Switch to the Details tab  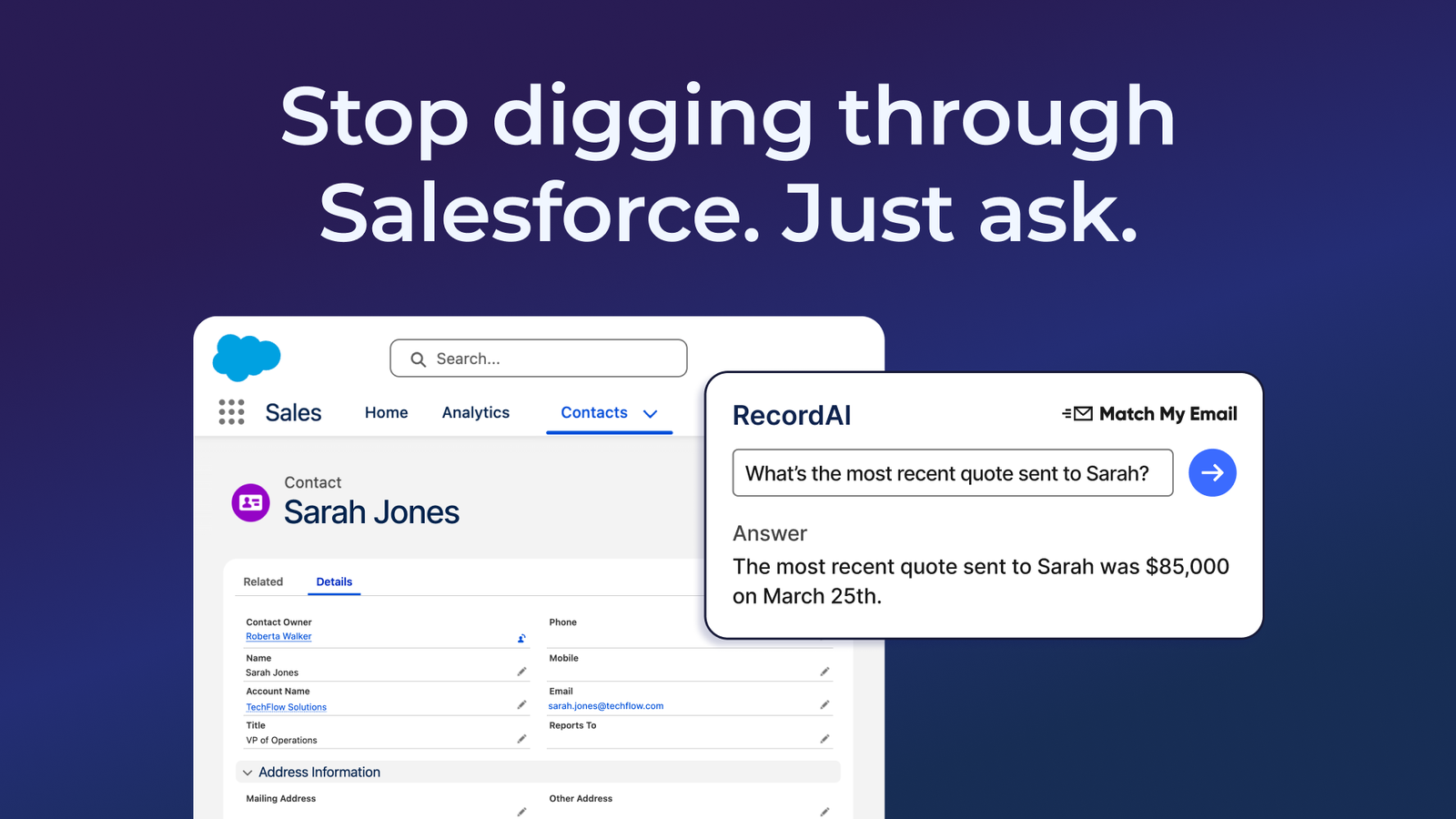[334, 581]
